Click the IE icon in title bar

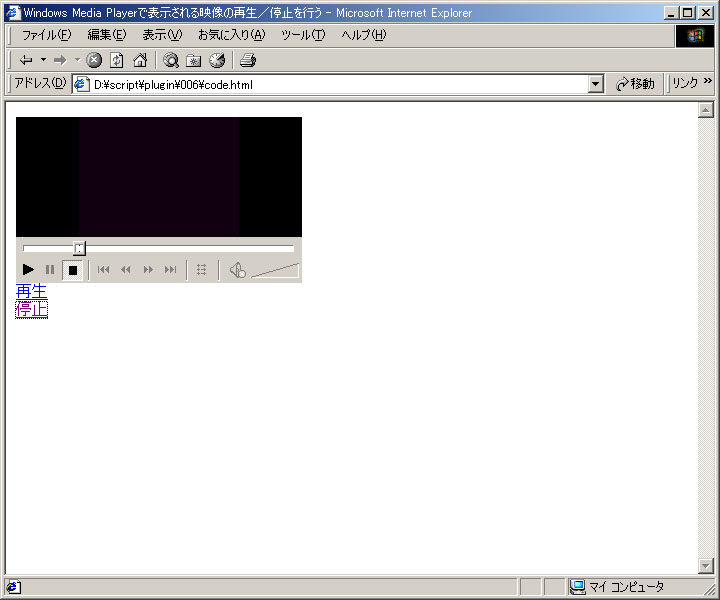[13, 12]
